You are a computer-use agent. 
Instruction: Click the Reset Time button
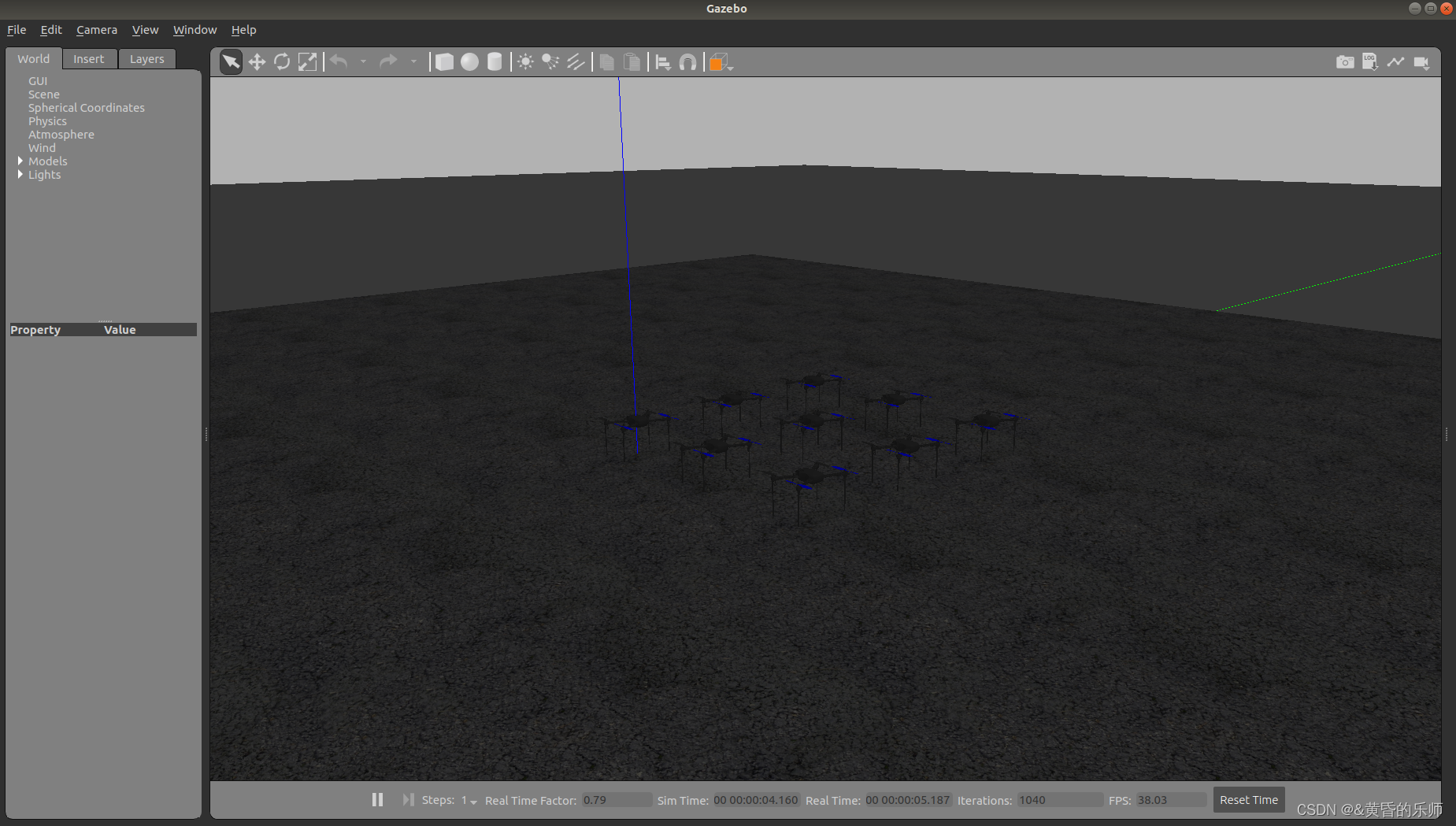click(1249, 800)
